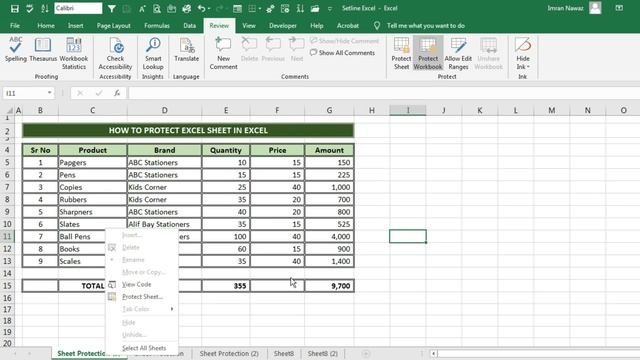
Task: Click Unshare Workbook
Action: point(489,53)
